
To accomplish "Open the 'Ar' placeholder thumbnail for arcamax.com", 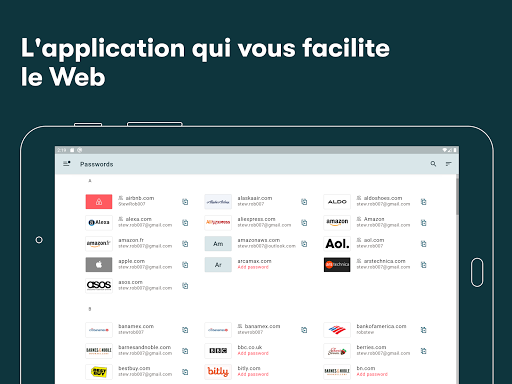I will point(218,265).
